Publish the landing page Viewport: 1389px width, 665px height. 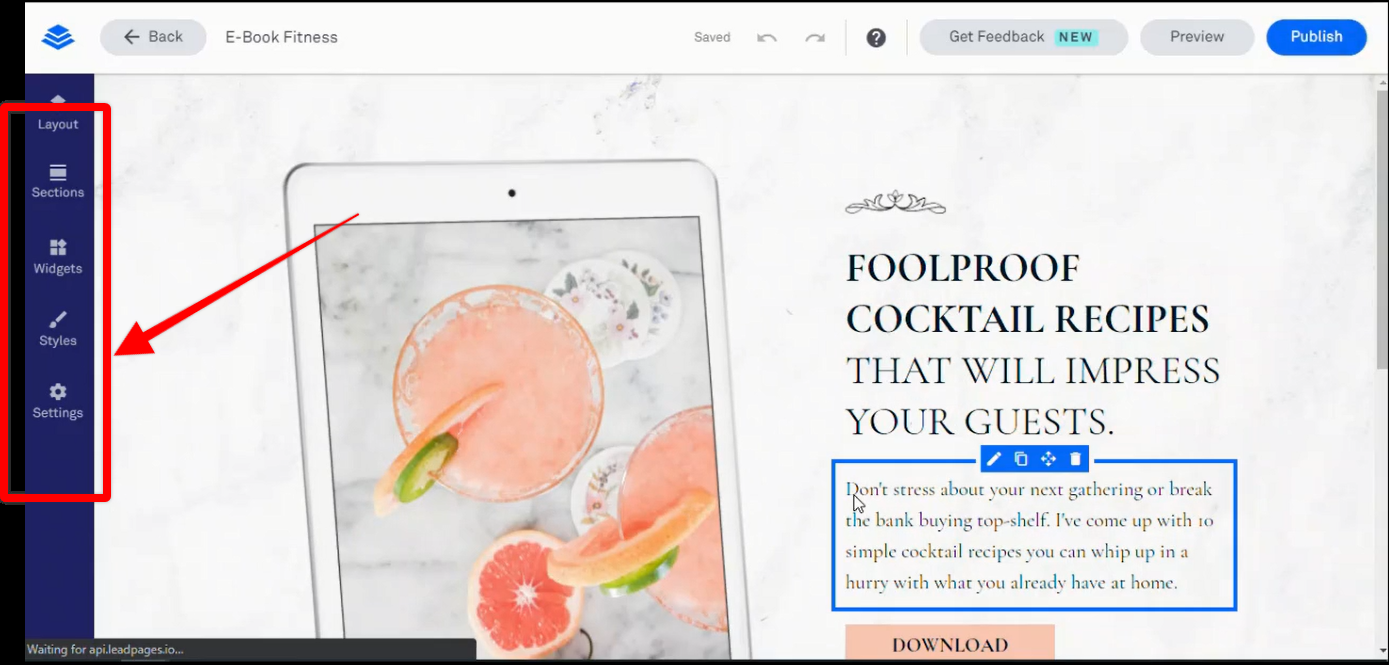coord(1316,37)
